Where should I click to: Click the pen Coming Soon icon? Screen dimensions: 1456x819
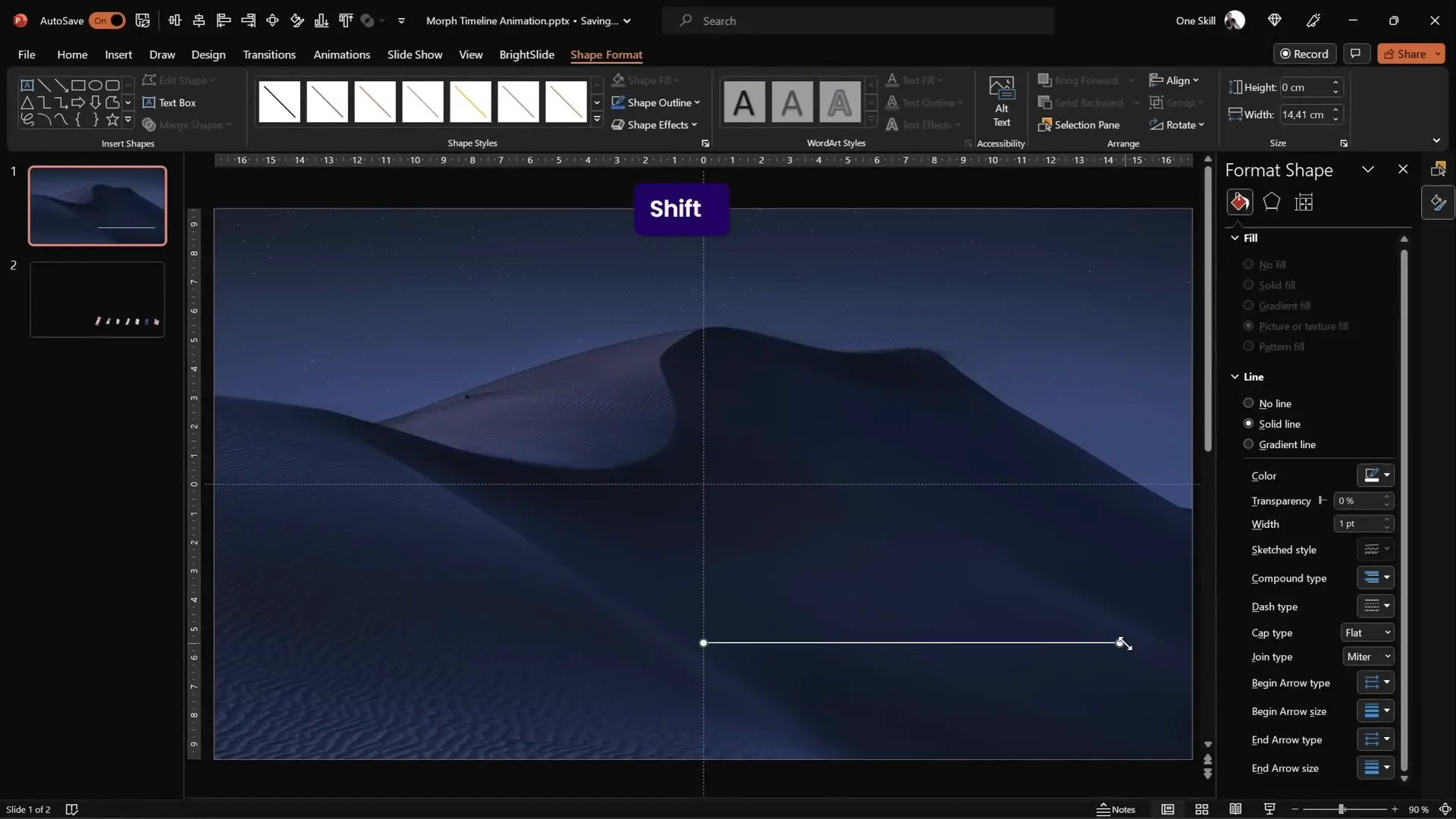coord(1314,20)
